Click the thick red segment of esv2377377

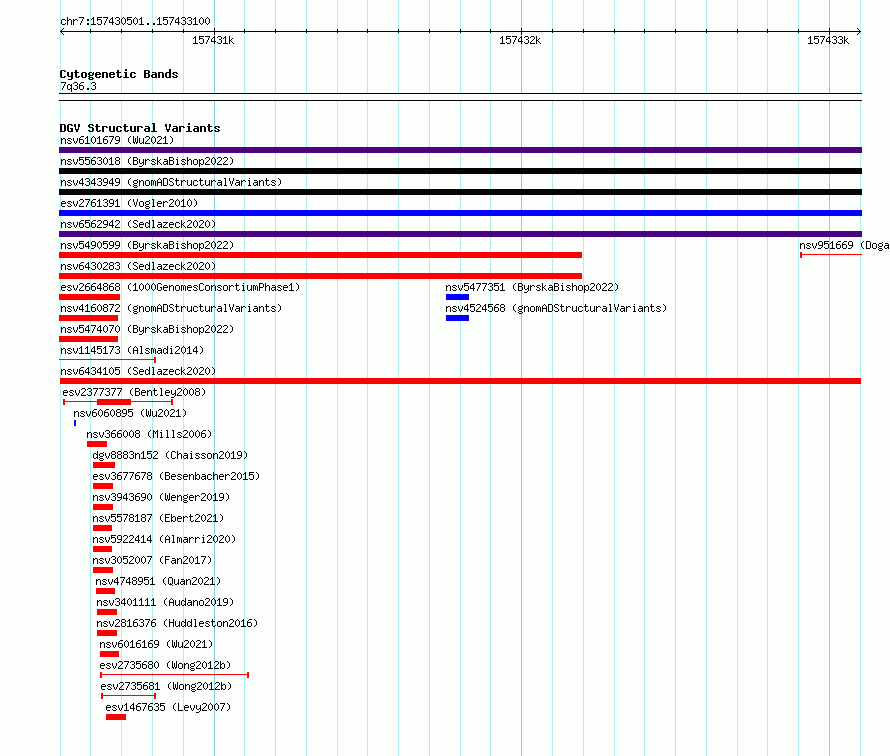[x=114, y=402]
